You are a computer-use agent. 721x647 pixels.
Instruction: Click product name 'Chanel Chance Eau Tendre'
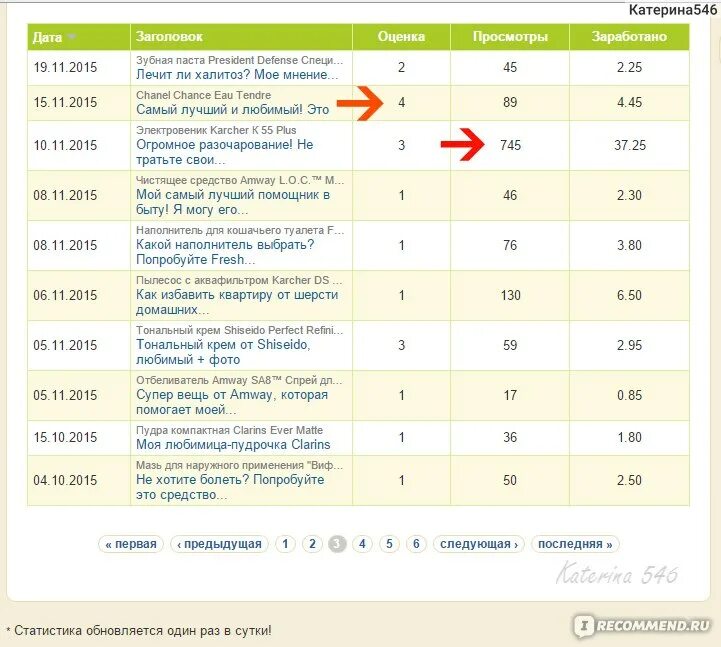(203, 95)
